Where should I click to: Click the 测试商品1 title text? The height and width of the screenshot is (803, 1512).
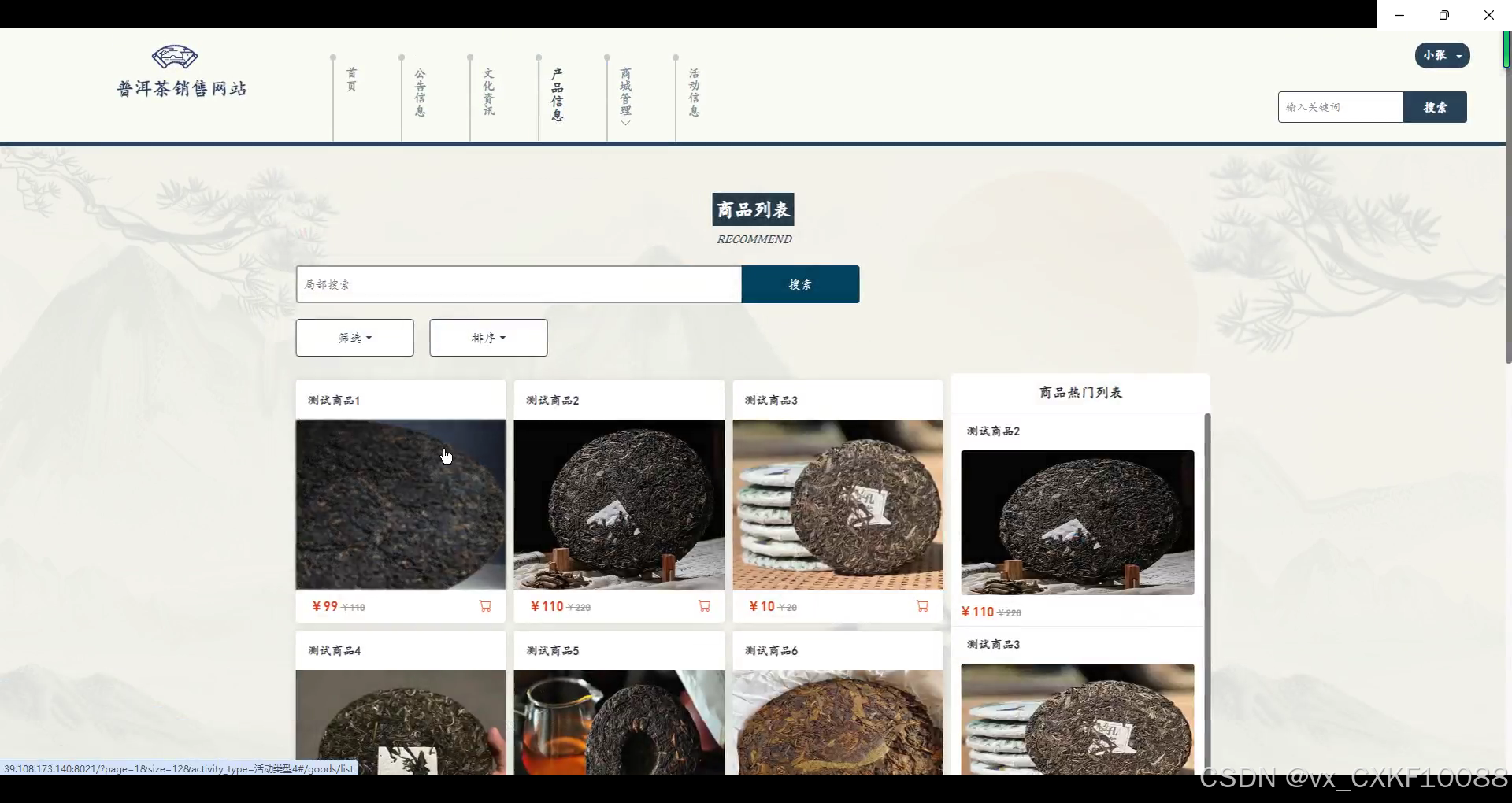coord(334,401)
